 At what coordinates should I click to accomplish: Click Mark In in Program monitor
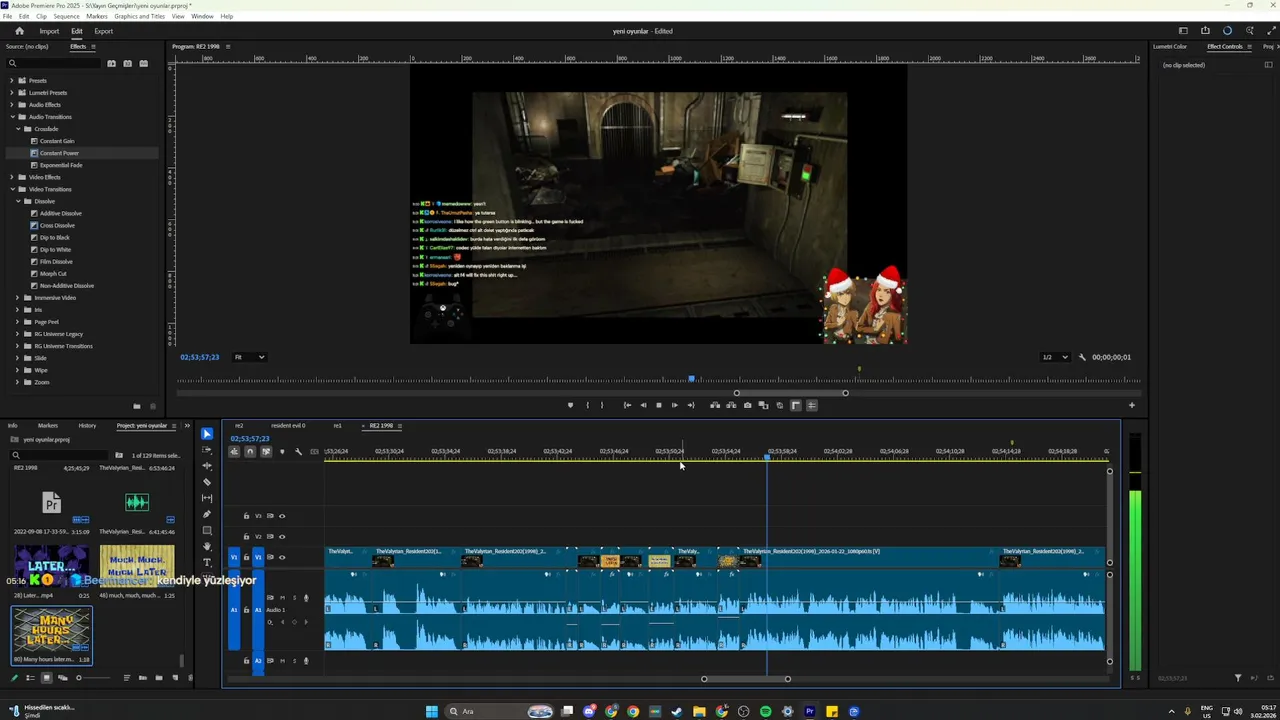587,405
